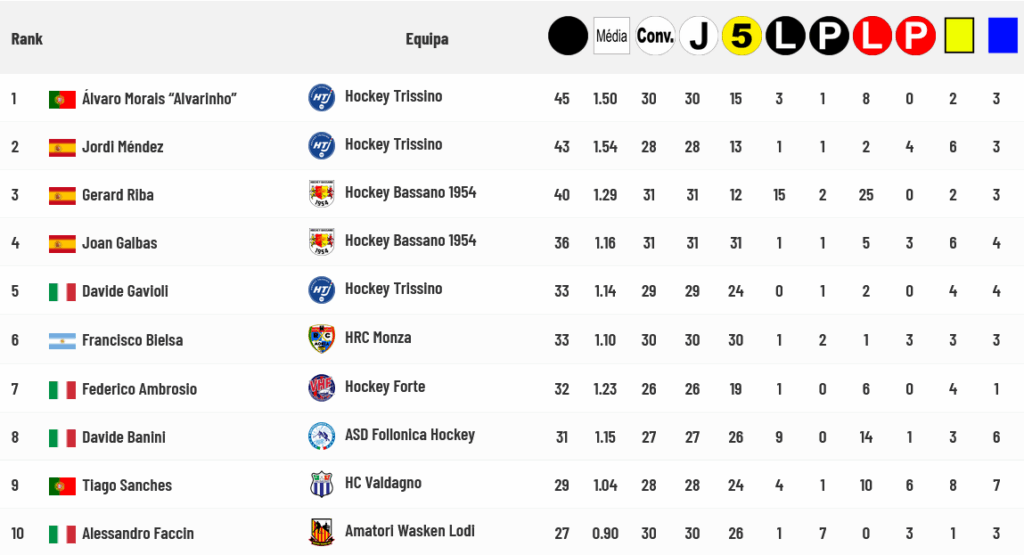
Task: Sort by the Conv. column icon
Action: tap(655, 36)
